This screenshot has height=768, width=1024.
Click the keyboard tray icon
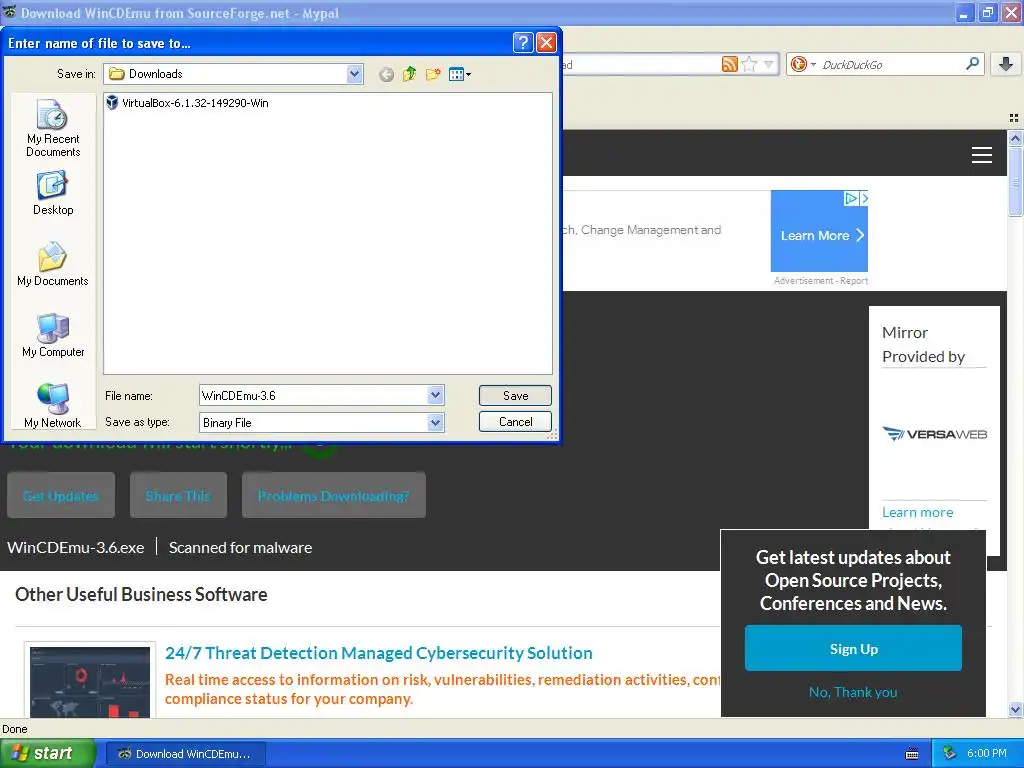[912, 754]
